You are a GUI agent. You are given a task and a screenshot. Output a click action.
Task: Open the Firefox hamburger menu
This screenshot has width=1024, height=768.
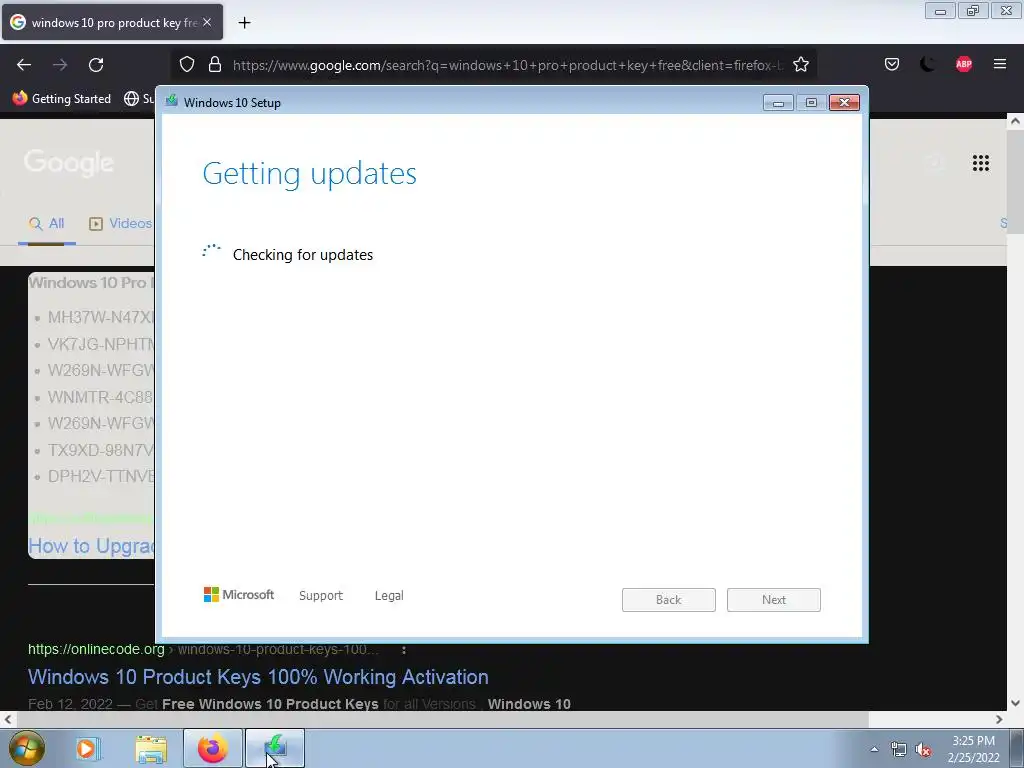tap(999, 64)
